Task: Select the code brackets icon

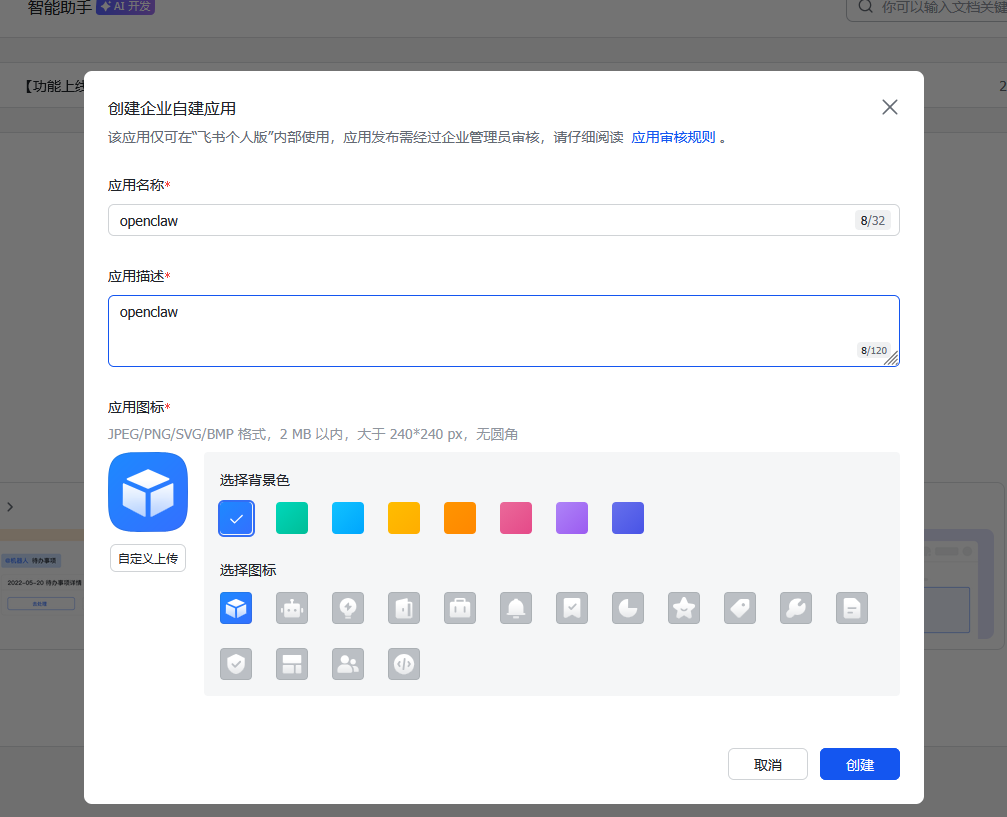Action: tap(404, 664)
